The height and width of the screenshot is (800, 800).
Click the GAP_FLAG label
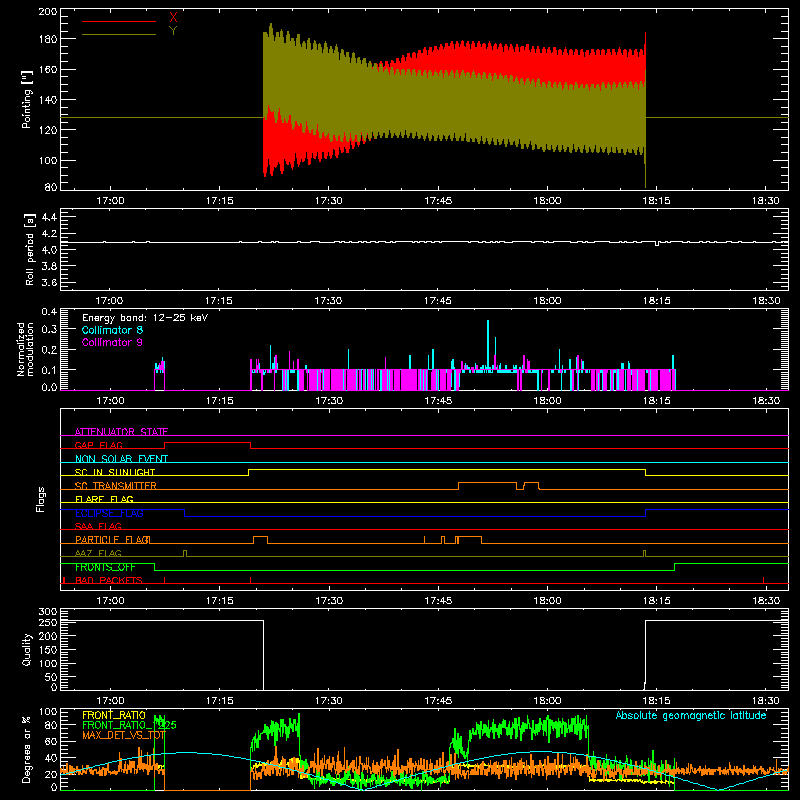point(98,445)
